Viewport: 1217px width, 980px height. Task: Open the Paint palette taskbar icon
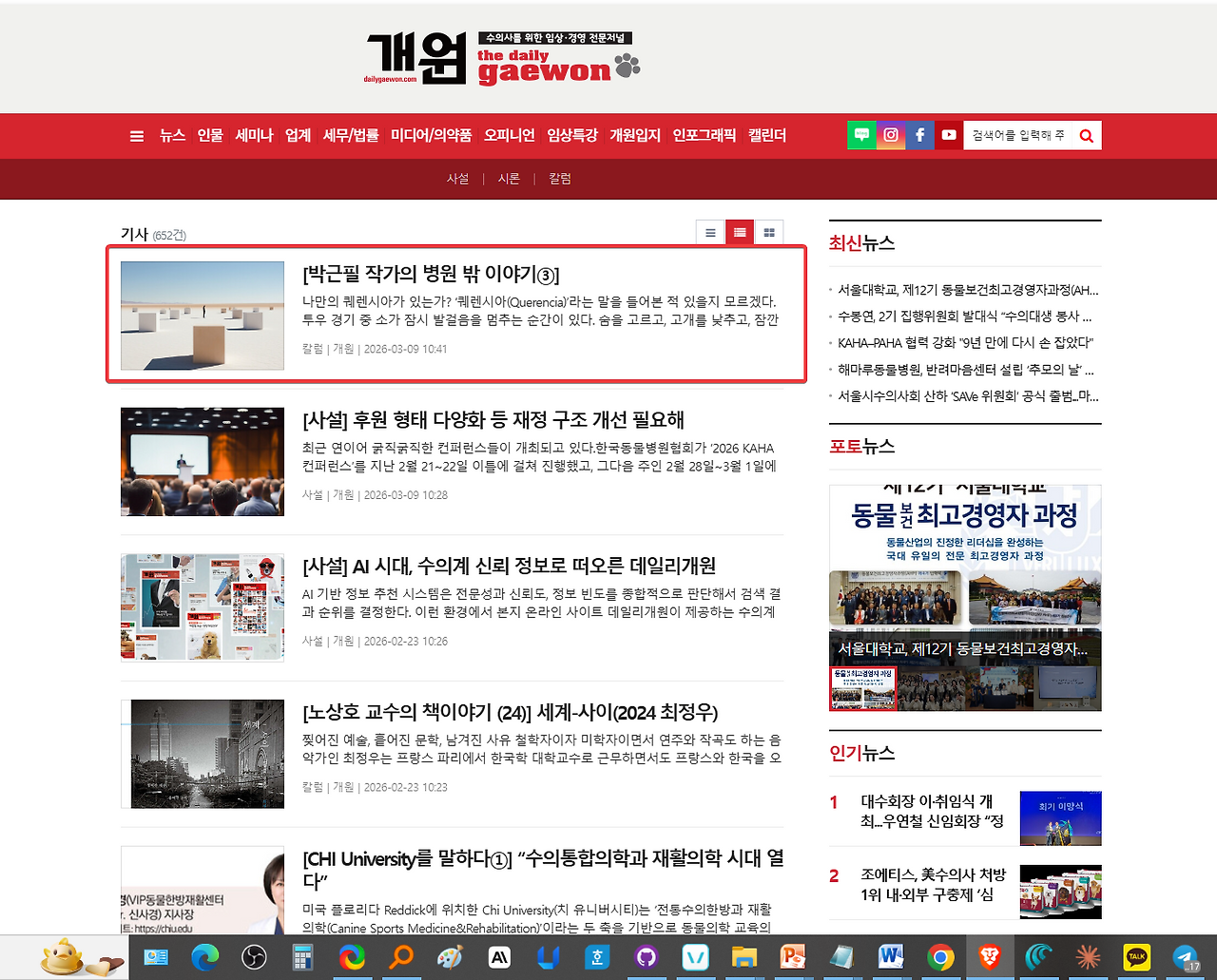(x=450, y=957)
